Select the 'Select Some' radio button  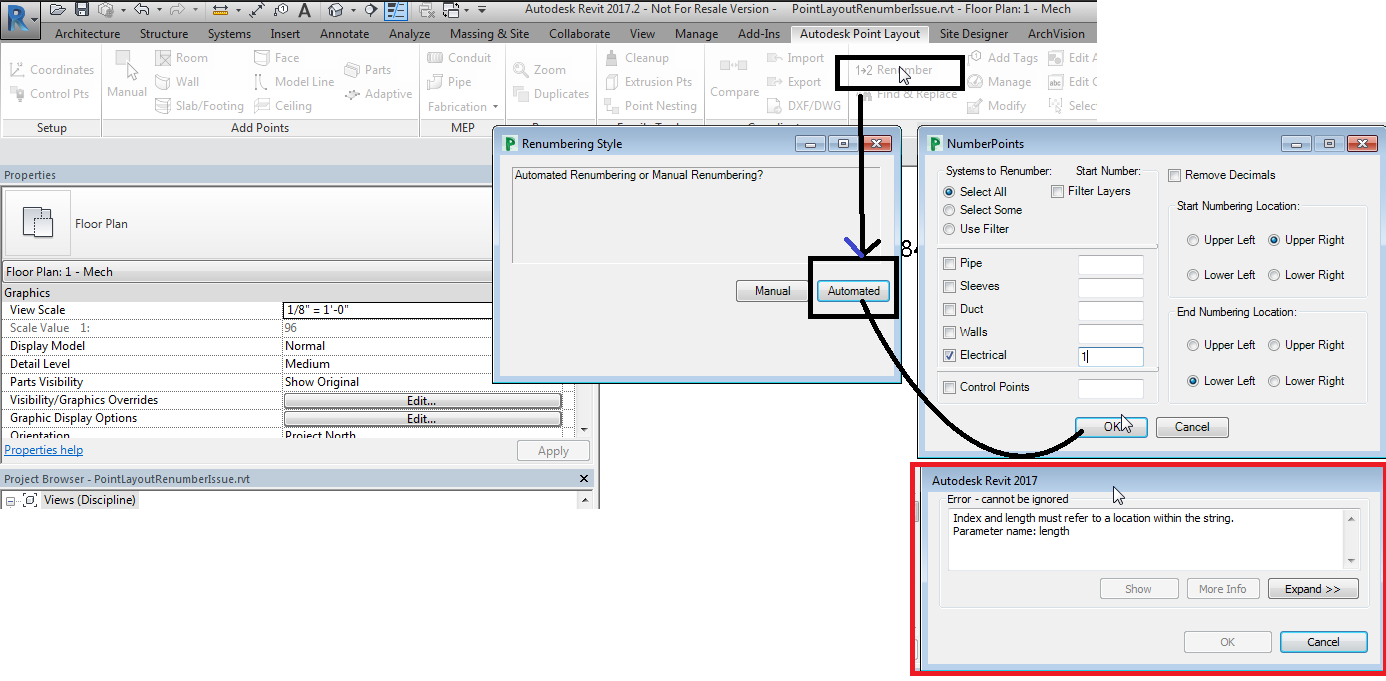click(950, 210)
